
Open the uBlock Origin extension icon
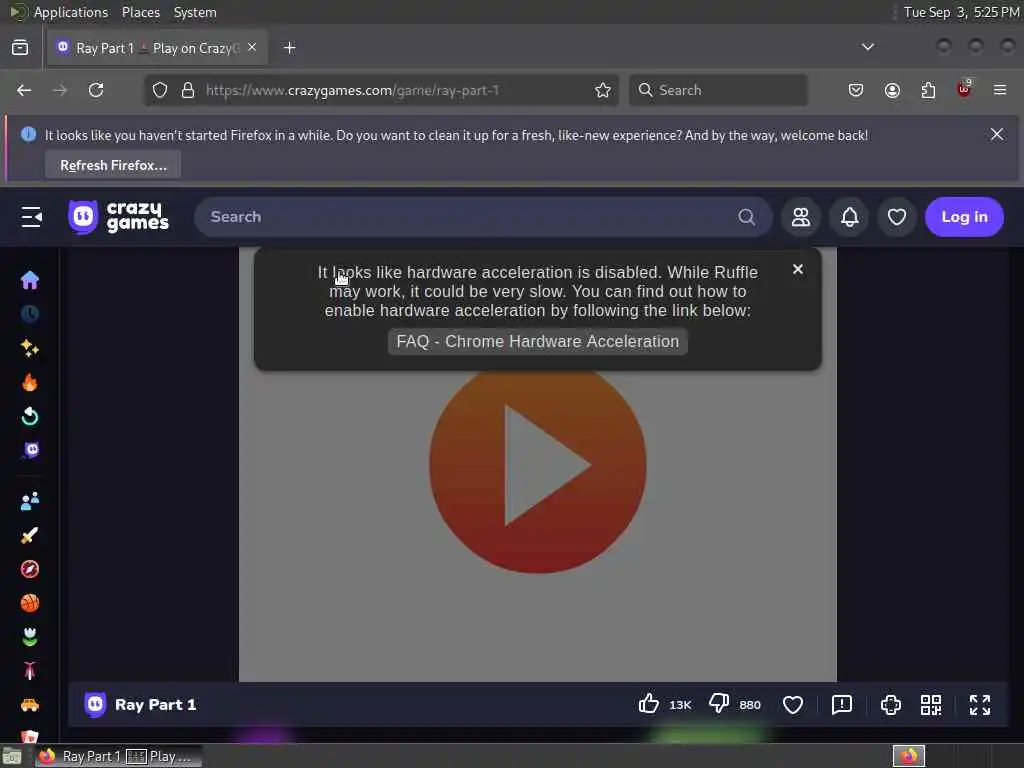click(x=964, y=89)
